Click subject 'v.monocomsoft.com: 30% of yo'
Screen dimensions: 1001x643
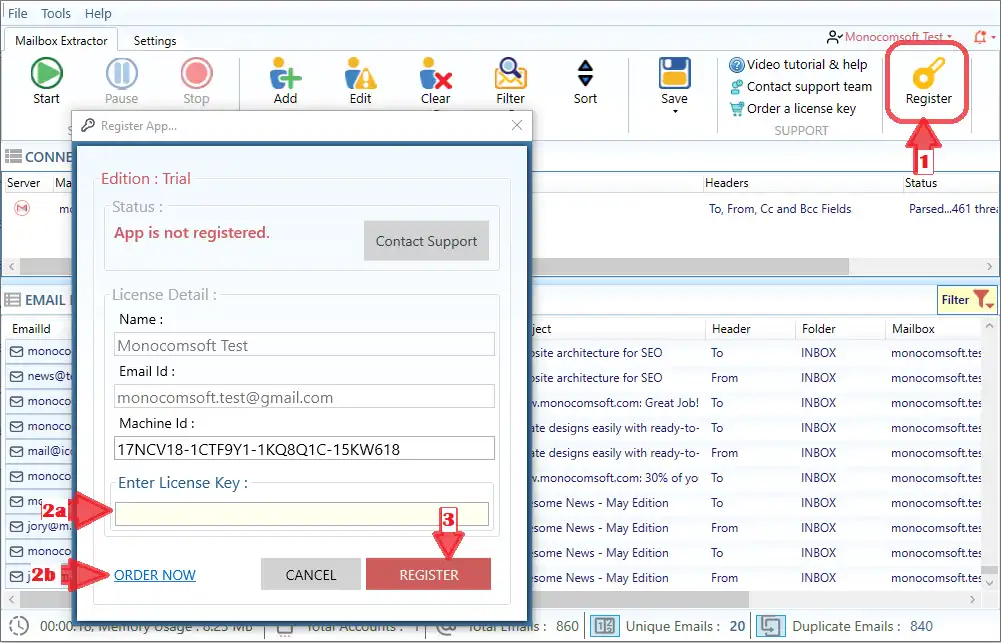[x=616, y=478]
